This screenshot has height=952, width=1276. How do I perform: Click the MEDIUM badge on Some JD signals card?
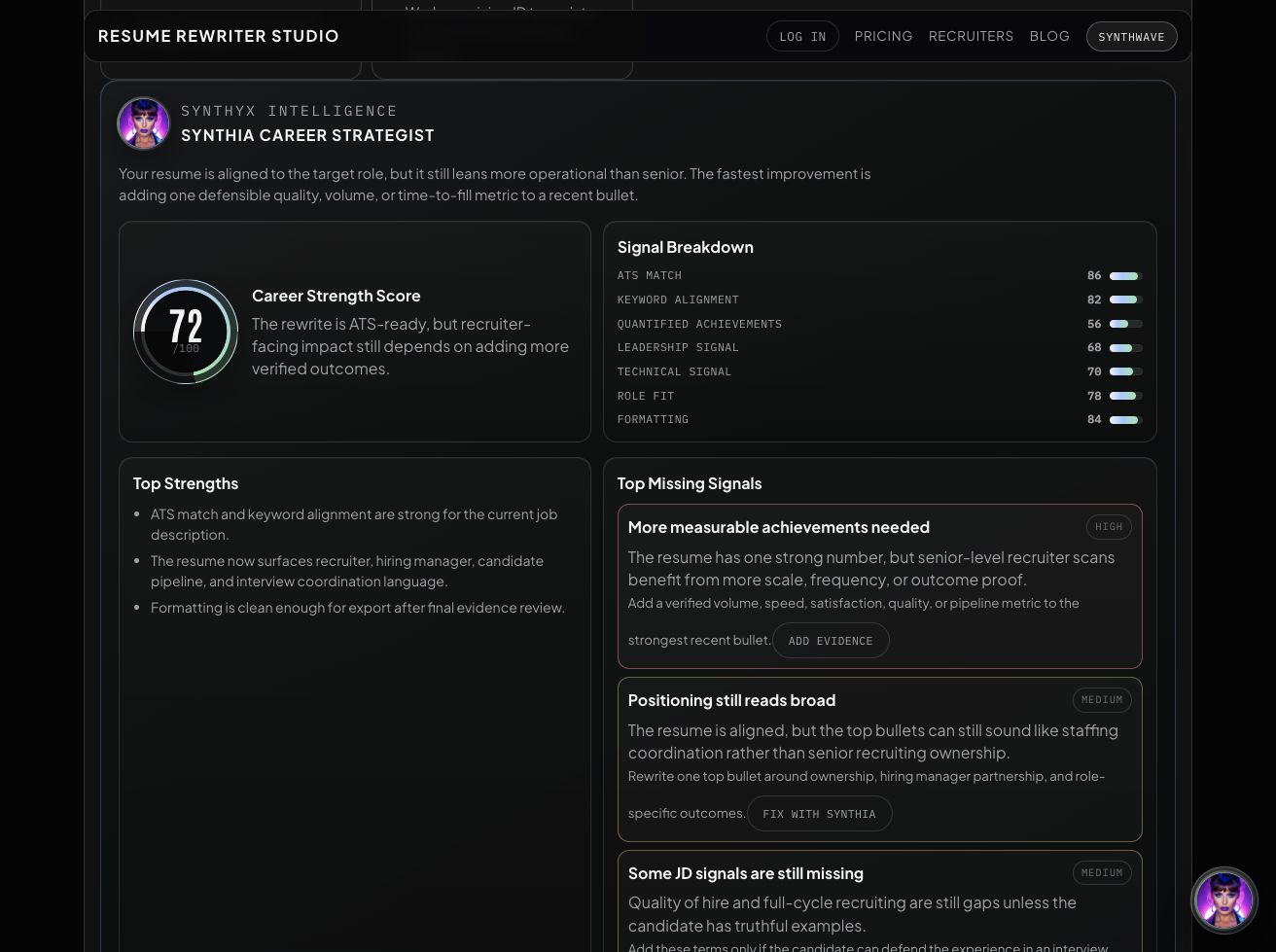tap(1102, 873)
